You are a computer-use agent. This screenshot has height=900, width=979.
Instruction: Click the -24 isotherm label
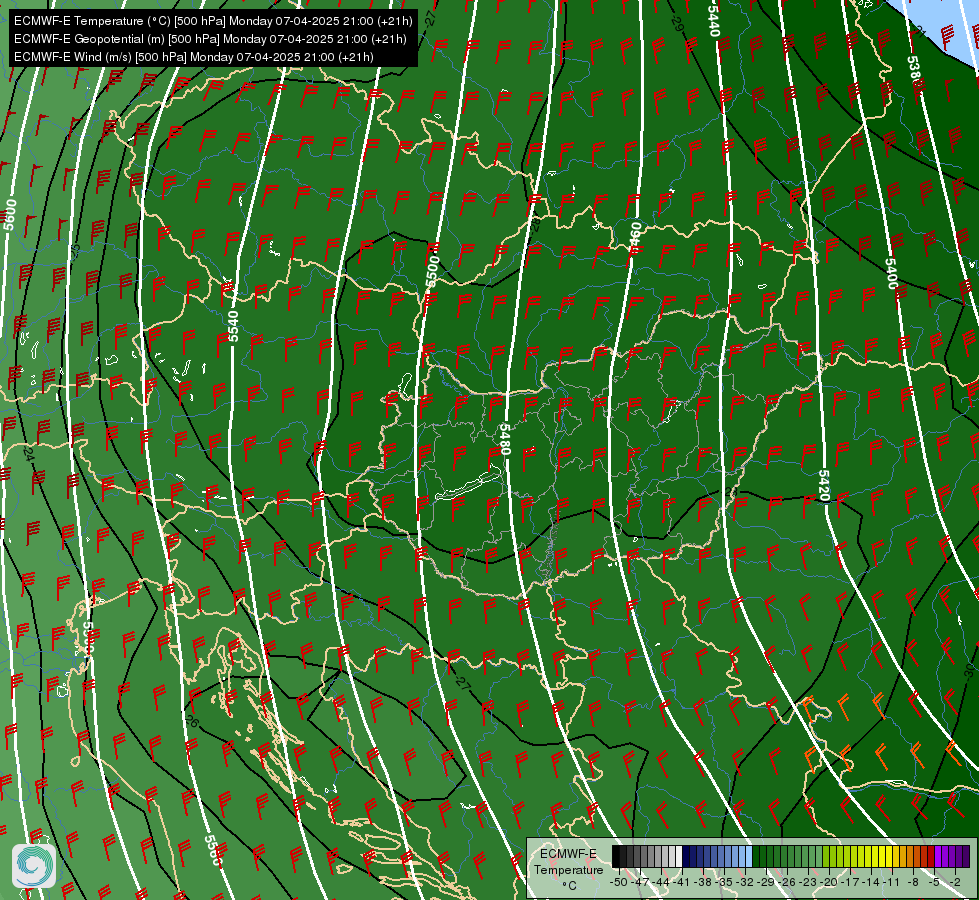pyautogui.click(x=28, y=453)
